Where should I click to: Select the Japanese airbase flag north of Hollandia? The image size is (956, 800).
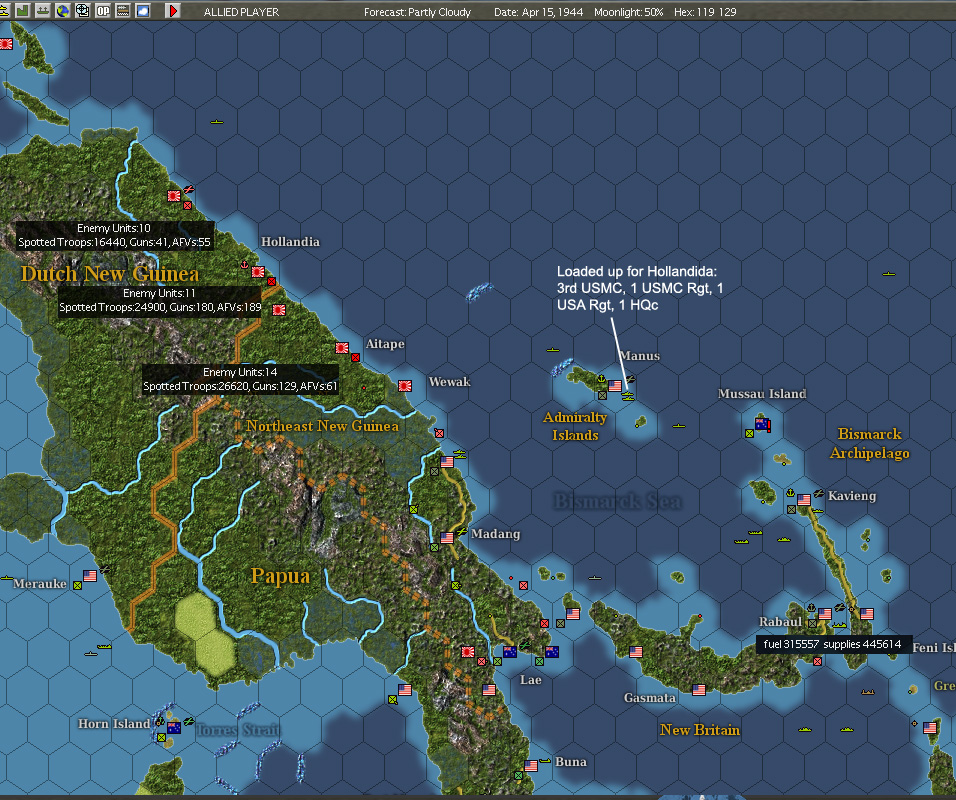pyautogui.click(x=174, y=196)
